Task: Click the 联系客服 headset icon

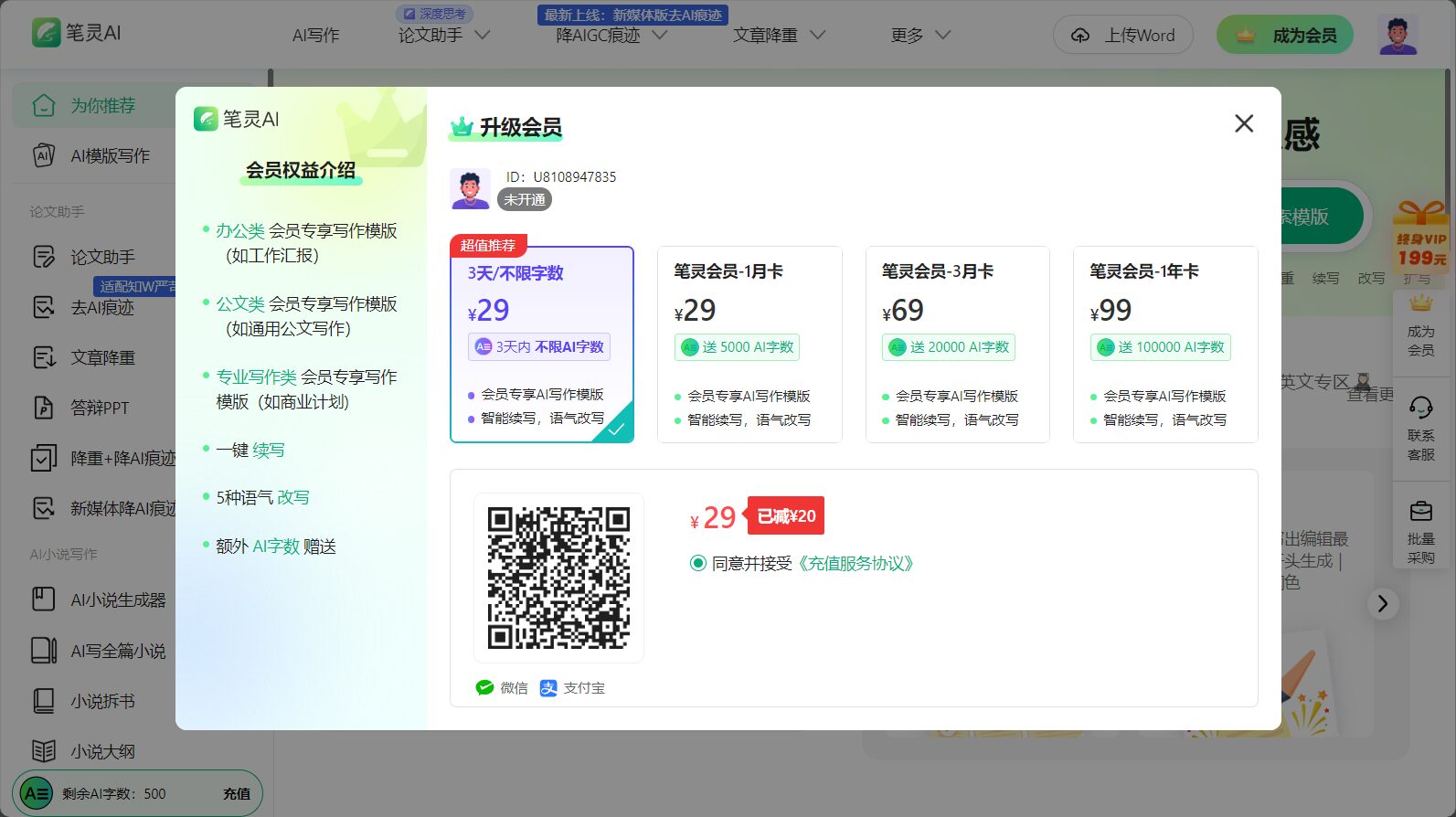Action: tap(1420, 408)
